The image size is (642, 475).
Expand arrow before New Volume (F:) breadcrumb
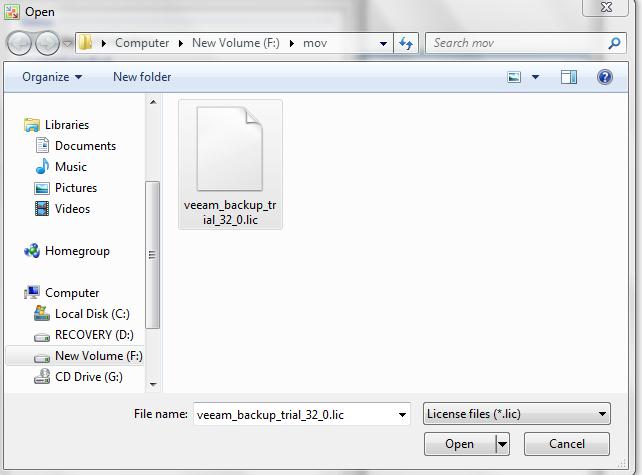click(x=181, y=43)
